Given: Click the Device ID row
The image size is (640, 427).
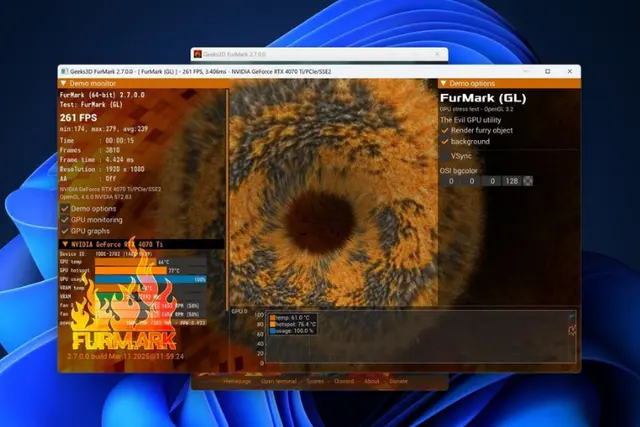Looking at the screenshot, I should pos(105,254).
